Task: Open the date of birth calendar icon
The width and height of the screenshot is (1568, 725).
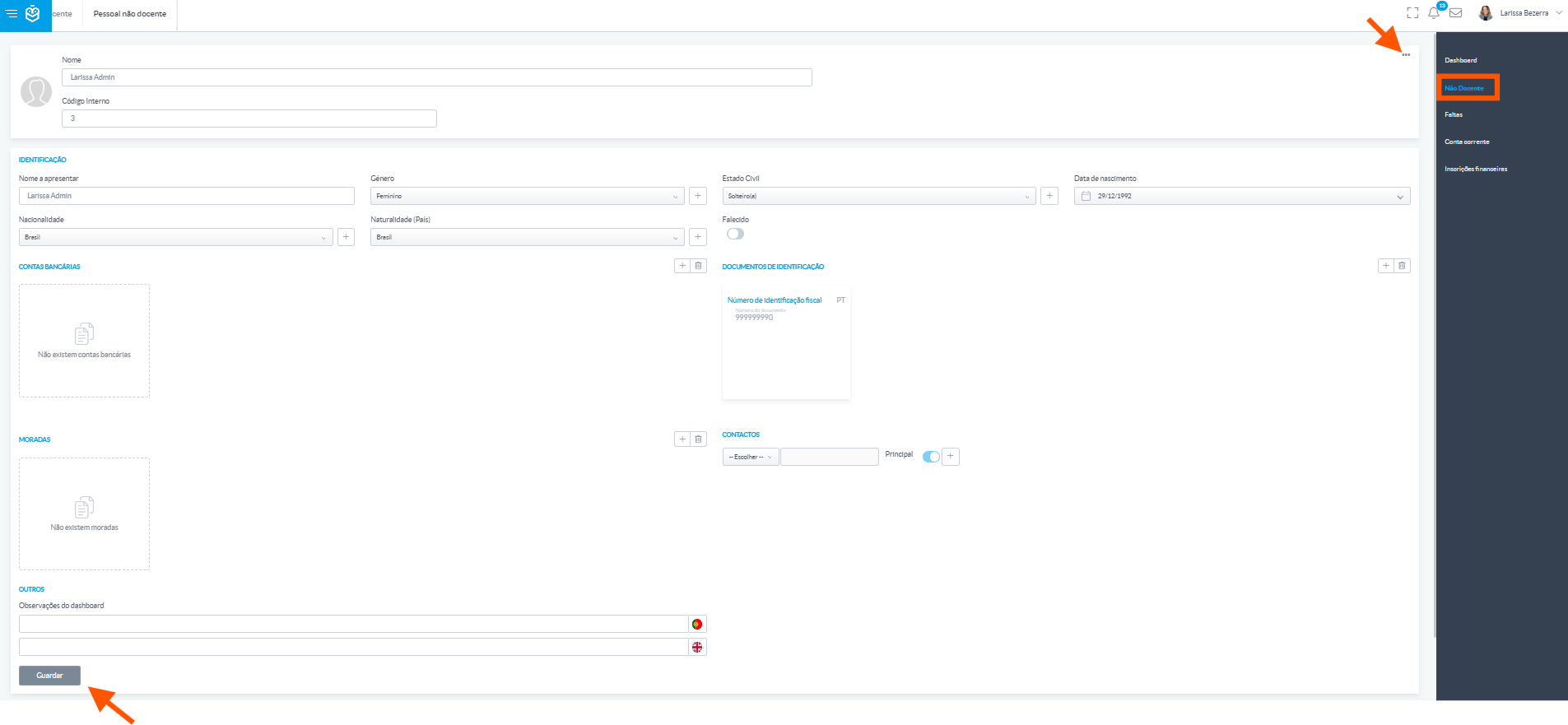Action: coord(1086,196)
